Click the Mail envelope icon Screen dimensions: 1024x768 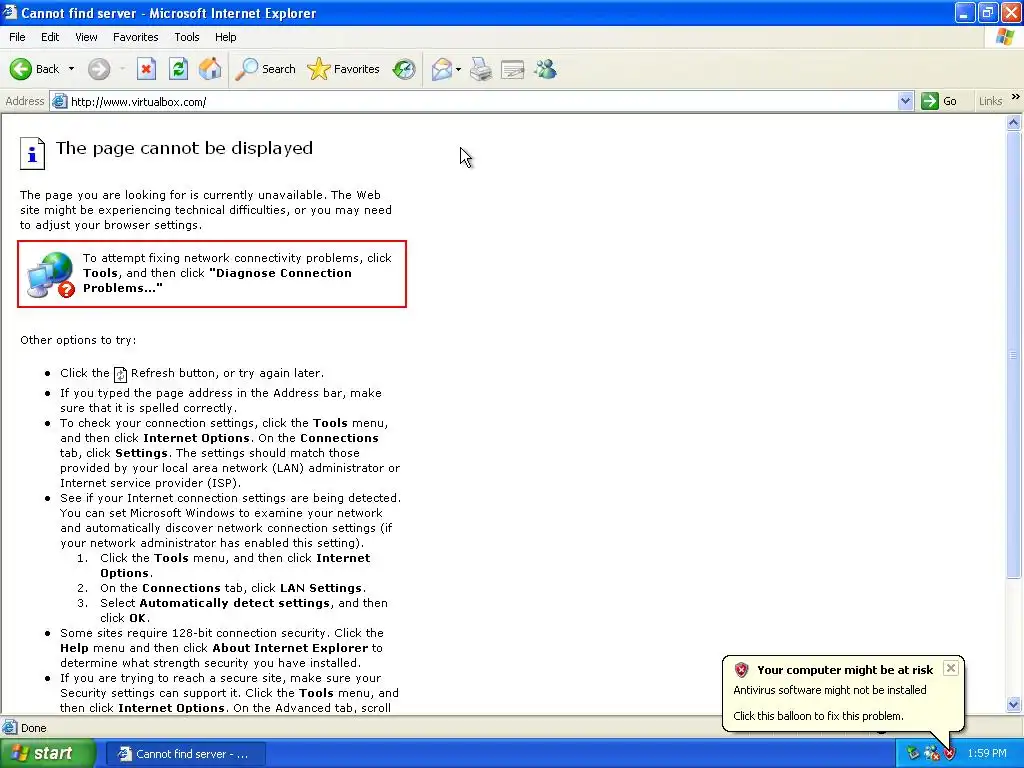(441, 69)
